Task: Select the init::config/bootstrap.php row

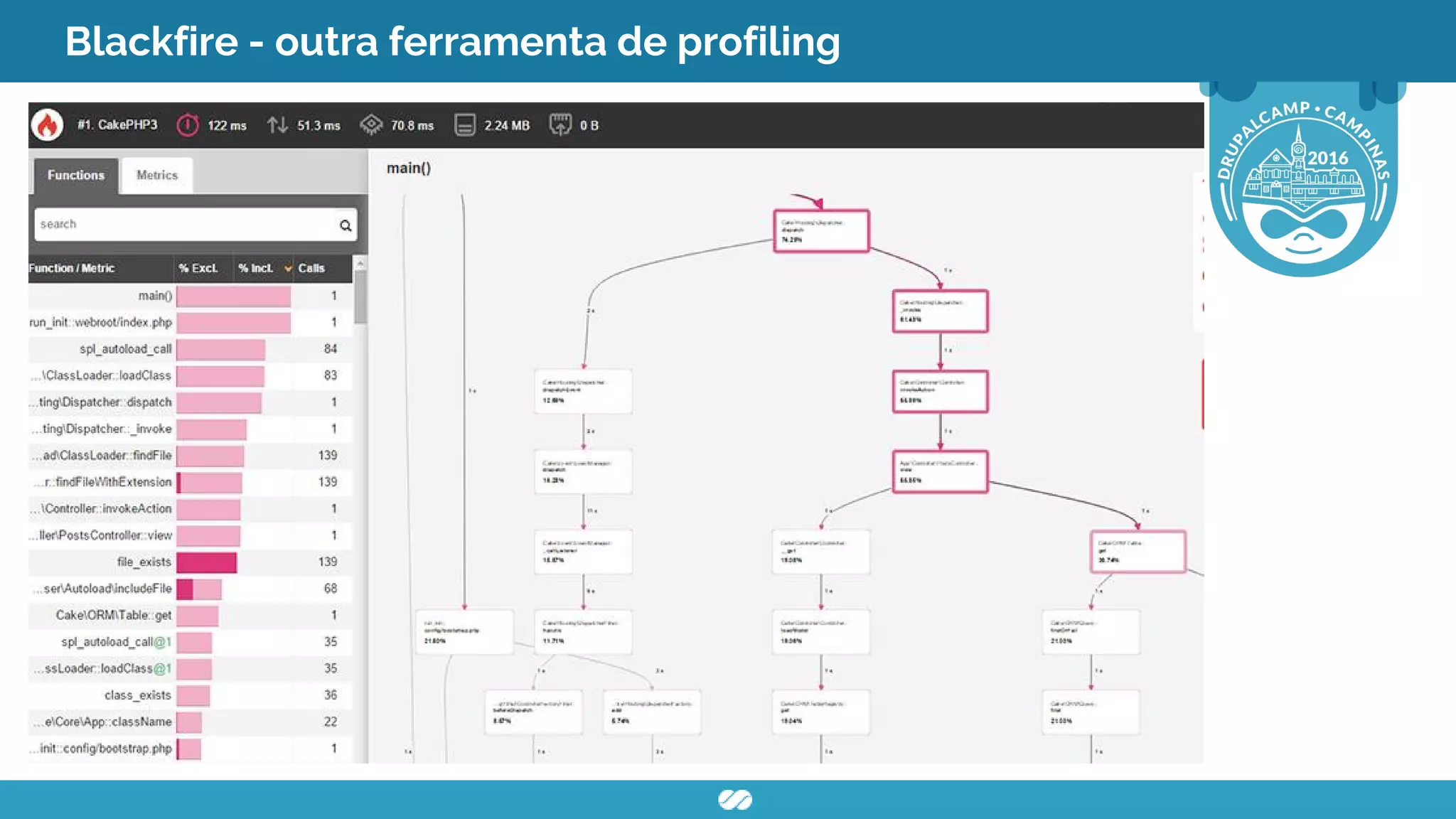Action: tap(191, 749)
